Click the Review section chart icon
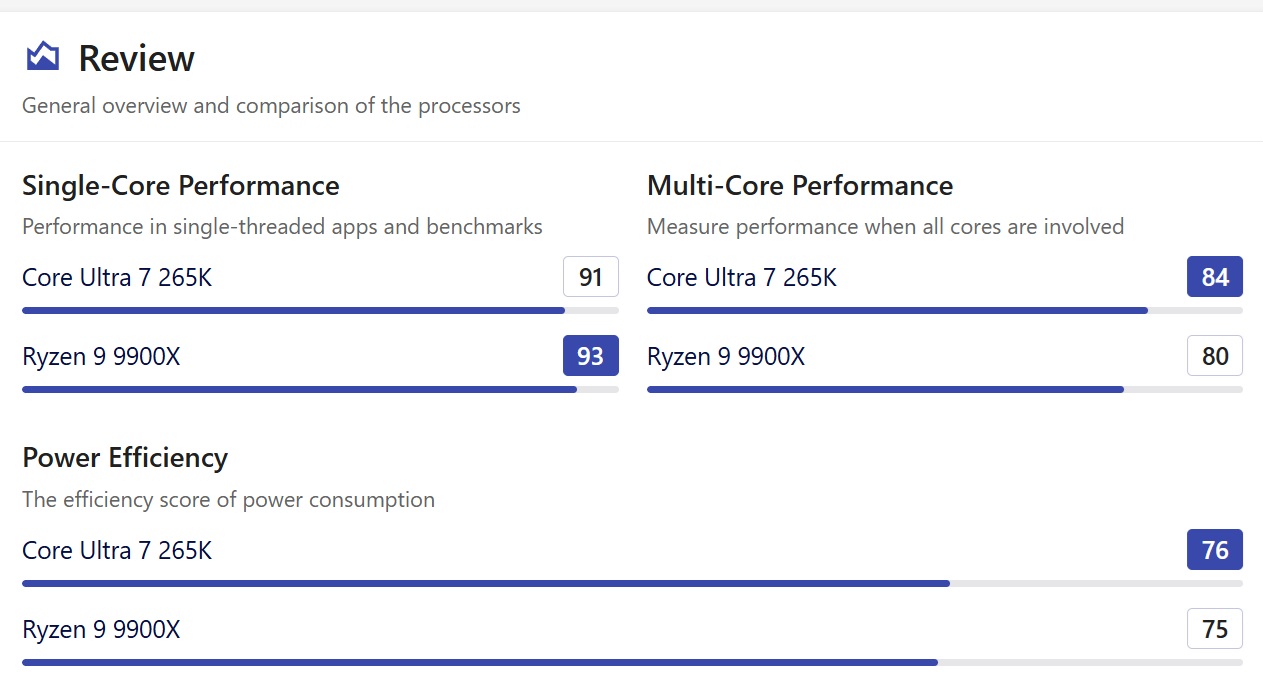Screen dimensions: 1263x678 coord(42,57)
